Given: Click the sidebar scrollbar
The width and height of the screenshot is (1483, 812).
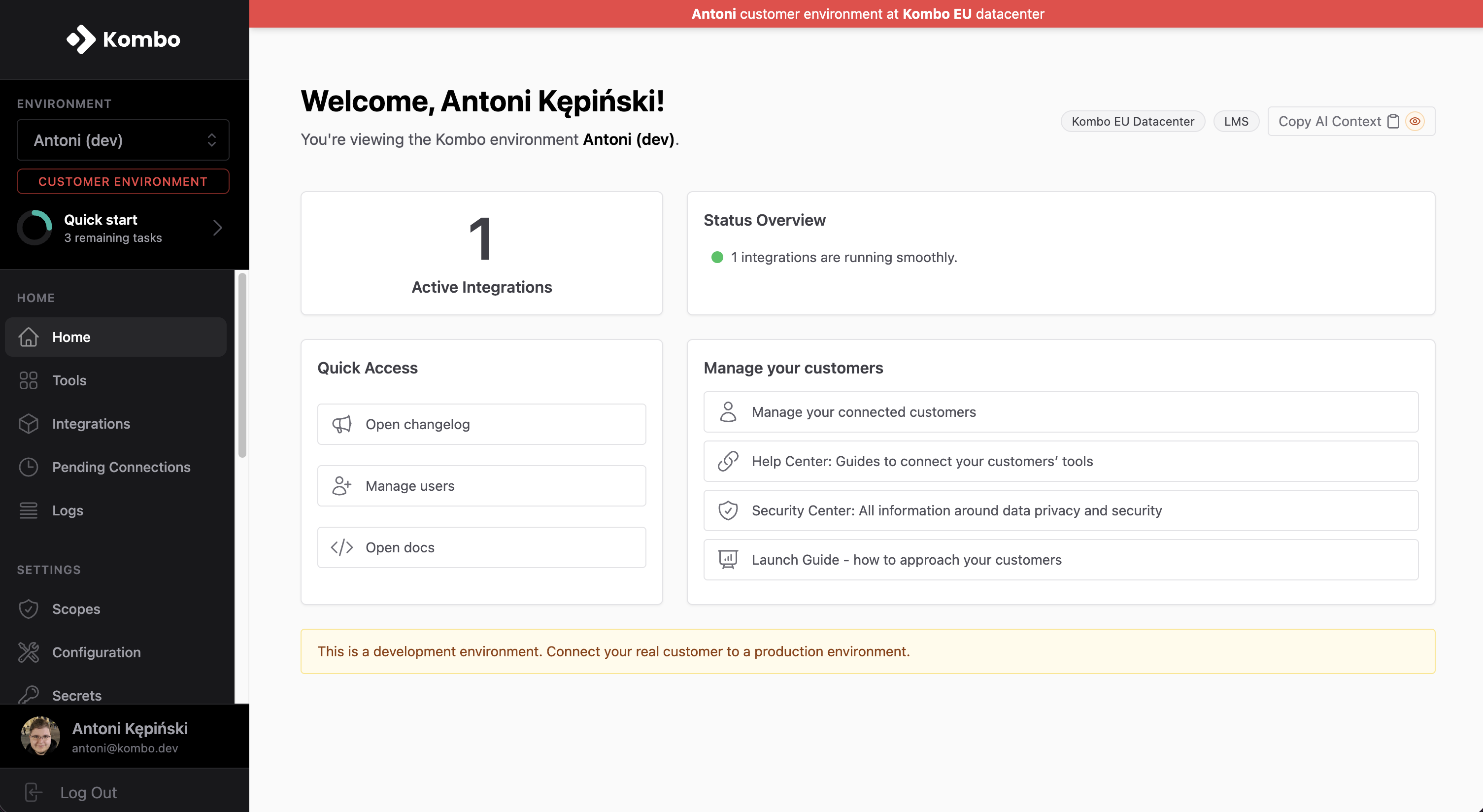Looking at the screenshot, I should [x=242, y=366].
